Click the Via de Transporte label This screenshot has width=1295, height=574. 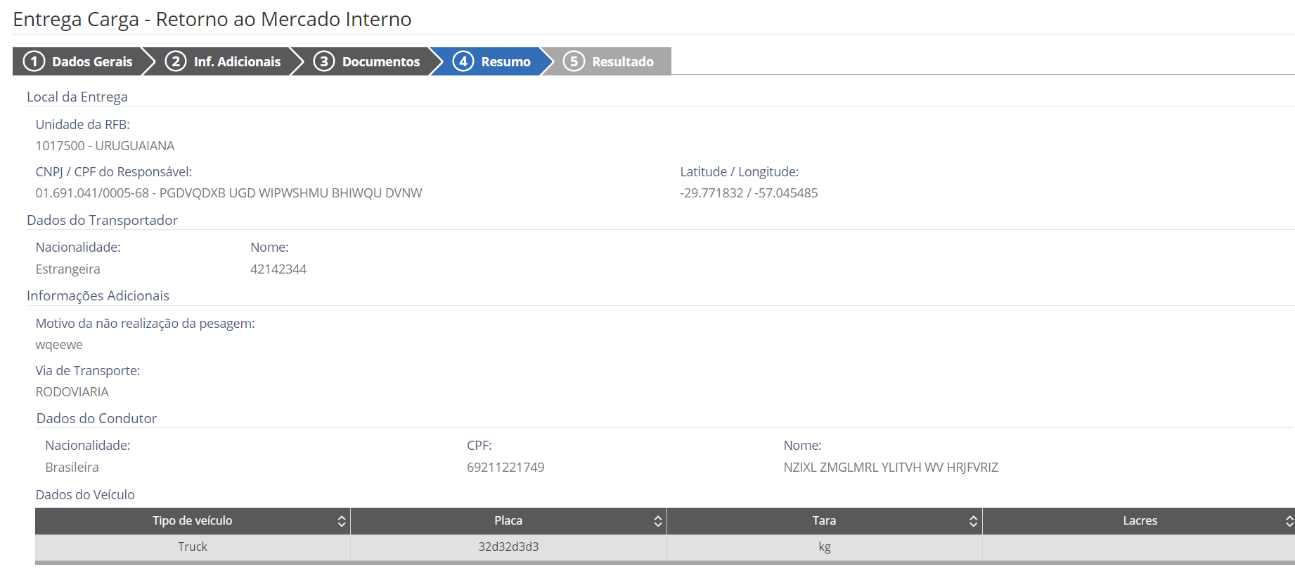(x=88, y=370)
